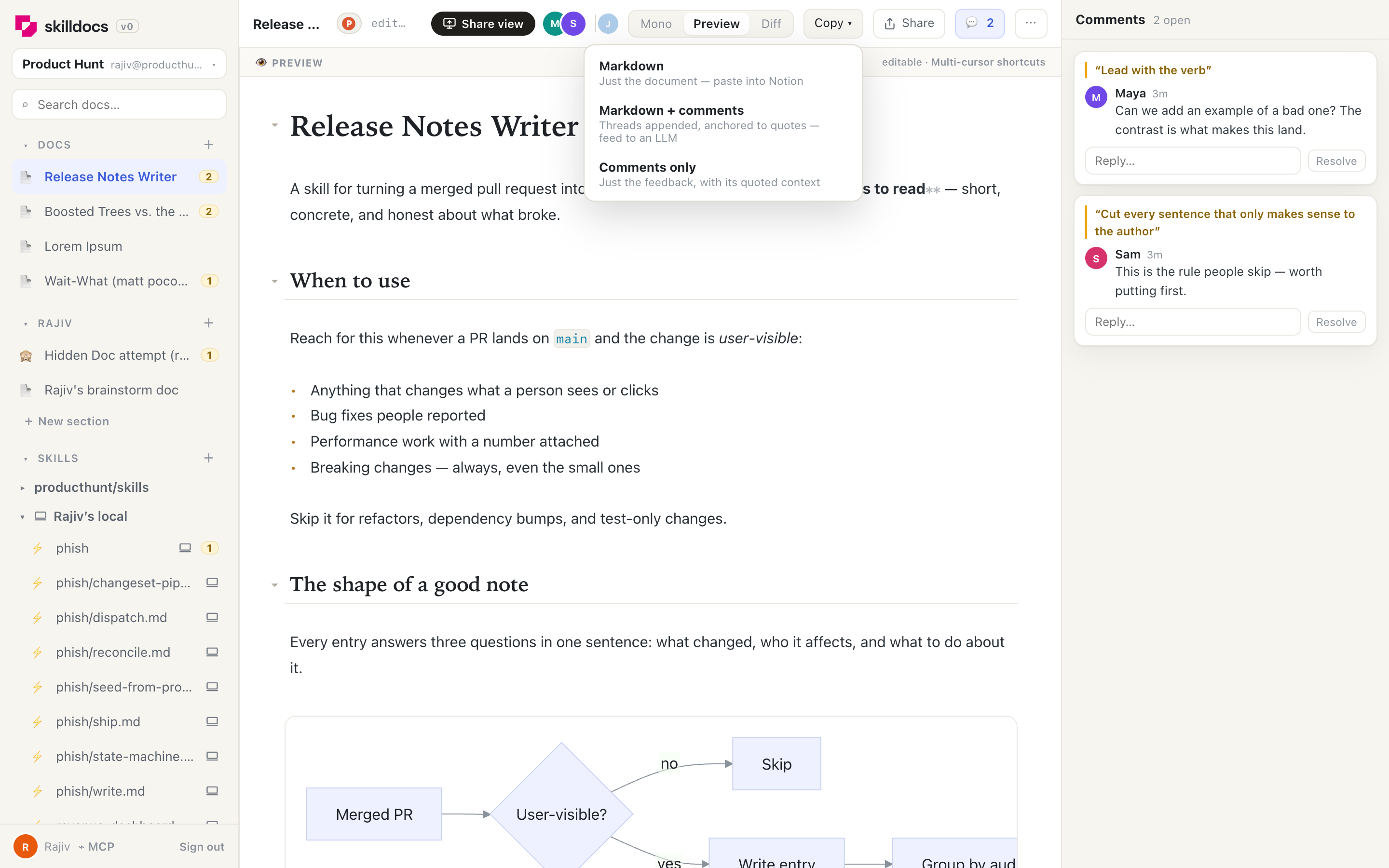Screen dimensions: 1389x868
Task: Click New section
Action: coord(67,421)
